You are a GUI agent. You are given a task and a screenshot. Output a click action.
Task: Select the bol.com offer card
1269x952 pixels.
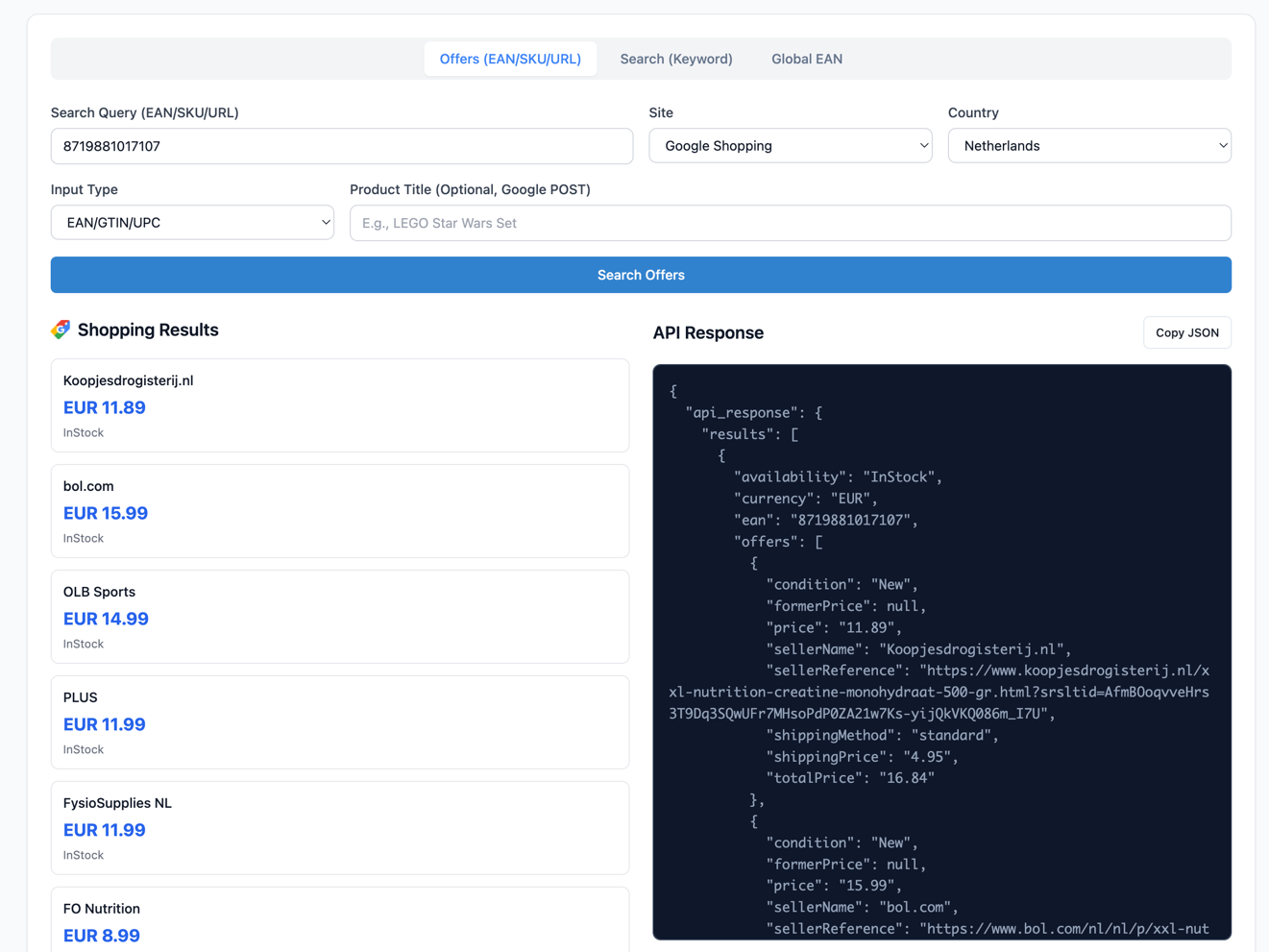340,511
